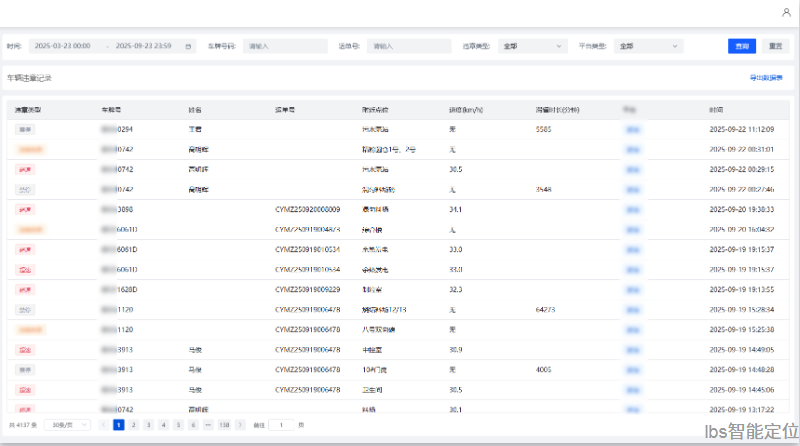Go to page 2
This screenshot has height=446, width=800.
(134, 425)
